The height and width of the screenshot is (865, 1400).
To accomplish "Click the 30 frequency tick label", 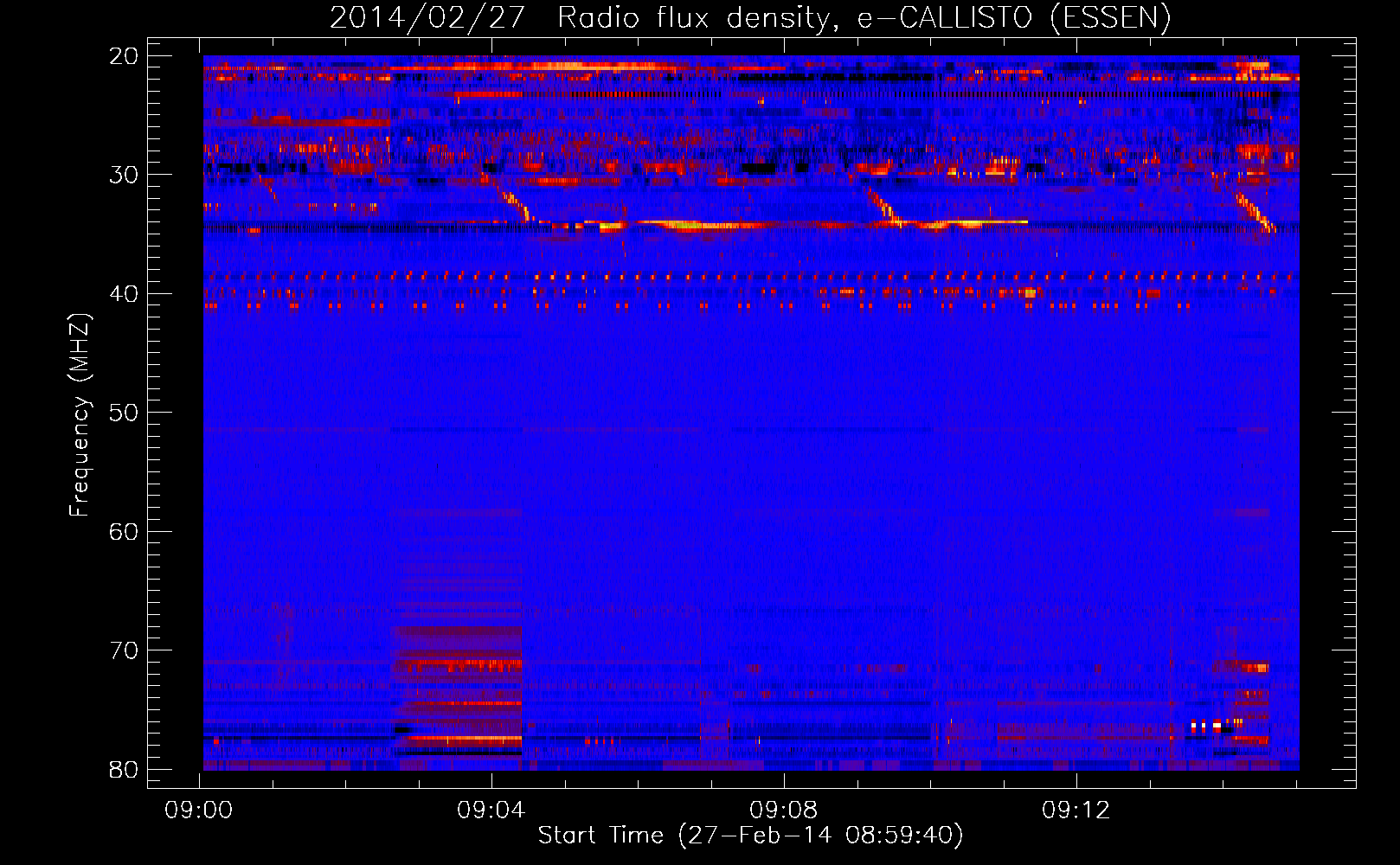I will (124, 175).
